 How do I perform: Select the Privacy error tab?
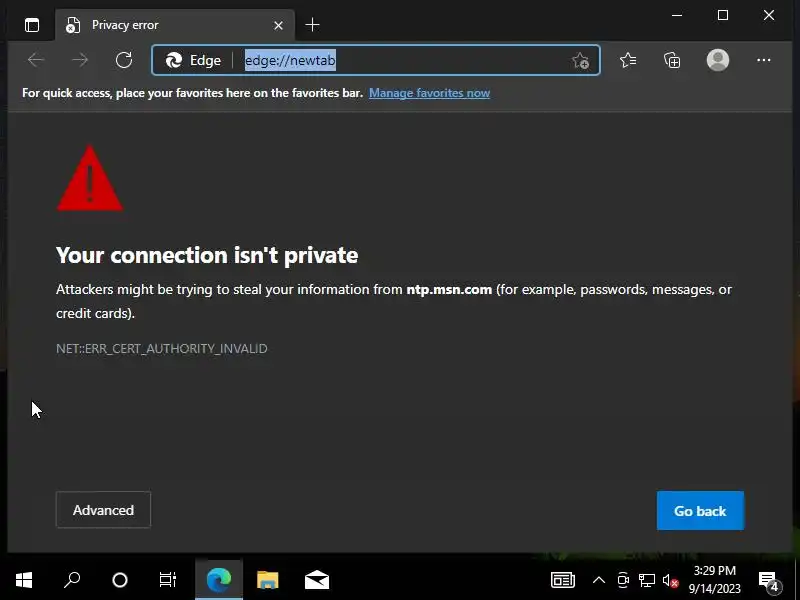[174, 25]
